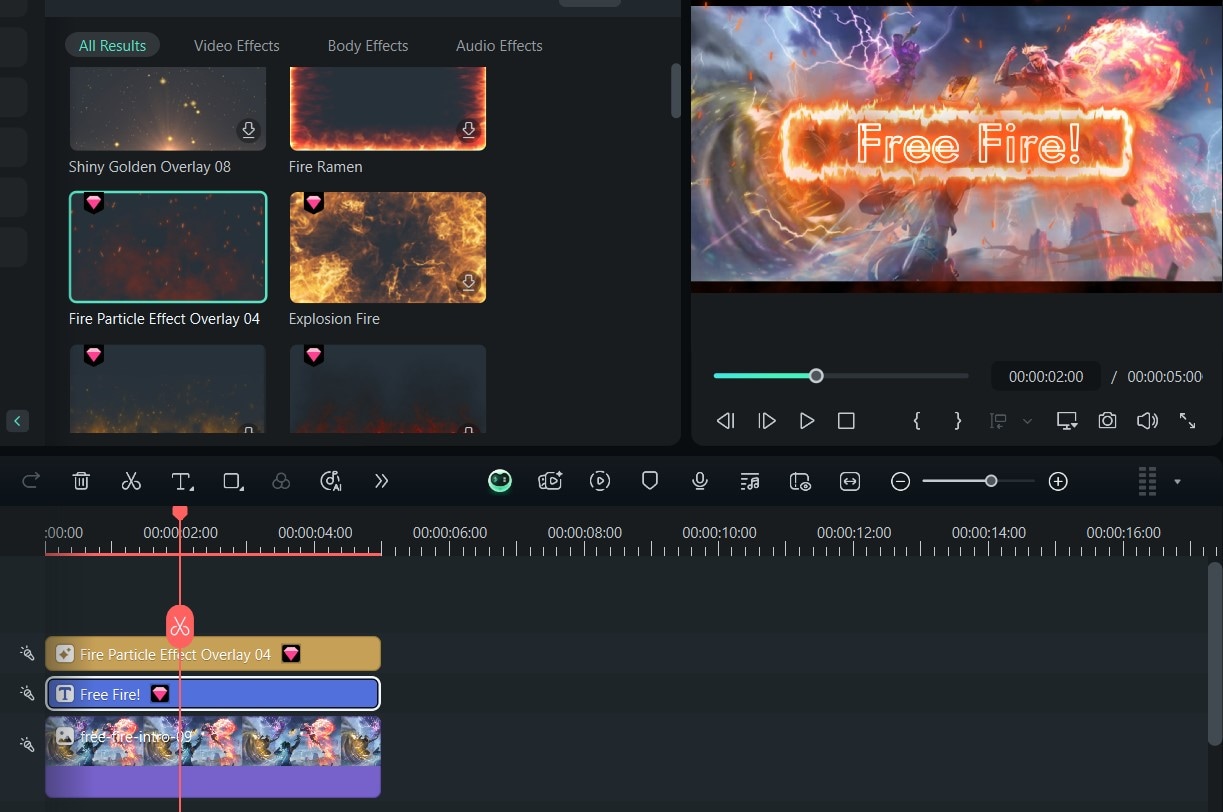
Task: Click the timeline vertical scrollbar
Action: (1215, 653)
